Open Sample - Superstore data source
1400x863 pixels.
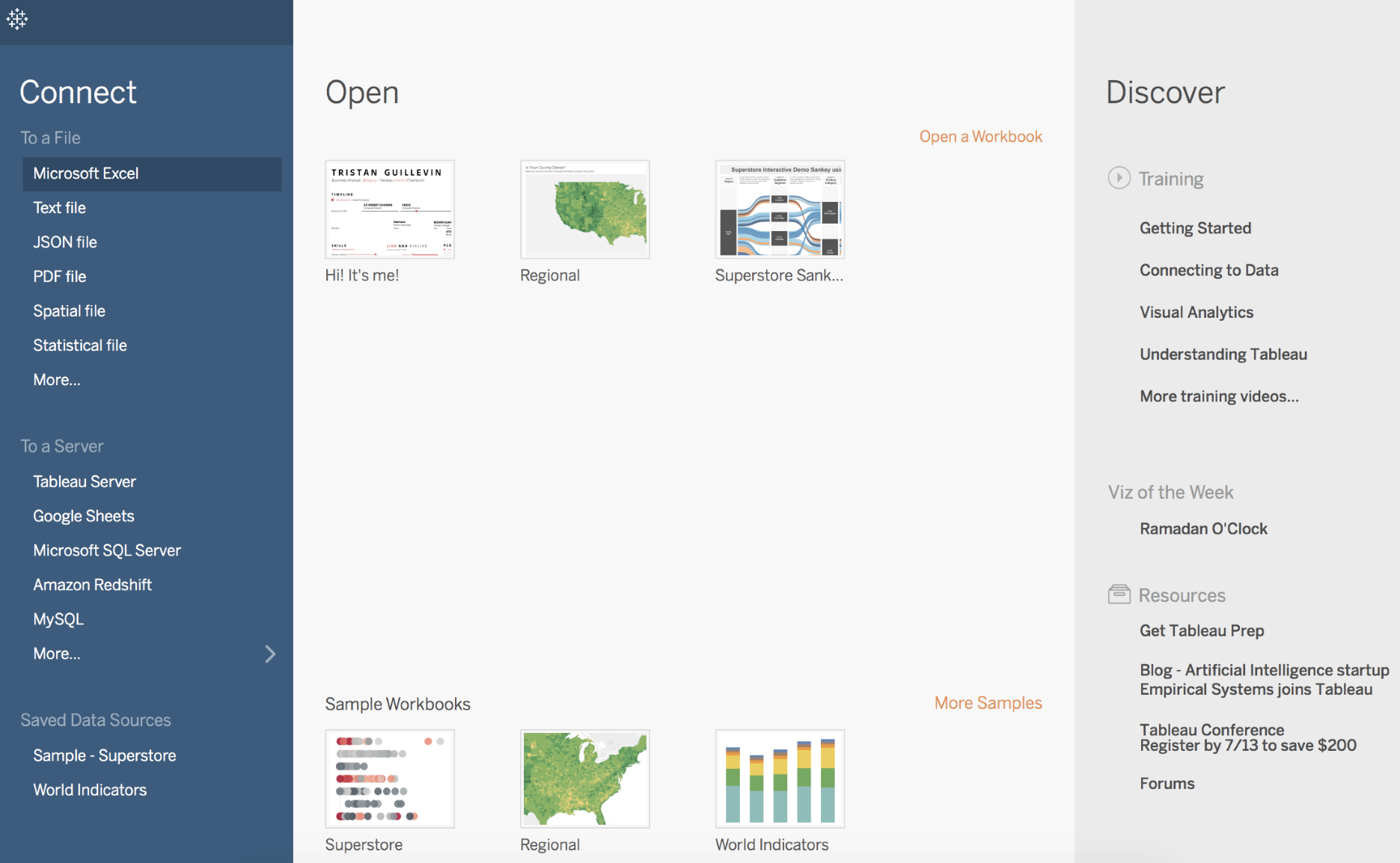pyautogui.click(x=105, y=755)
